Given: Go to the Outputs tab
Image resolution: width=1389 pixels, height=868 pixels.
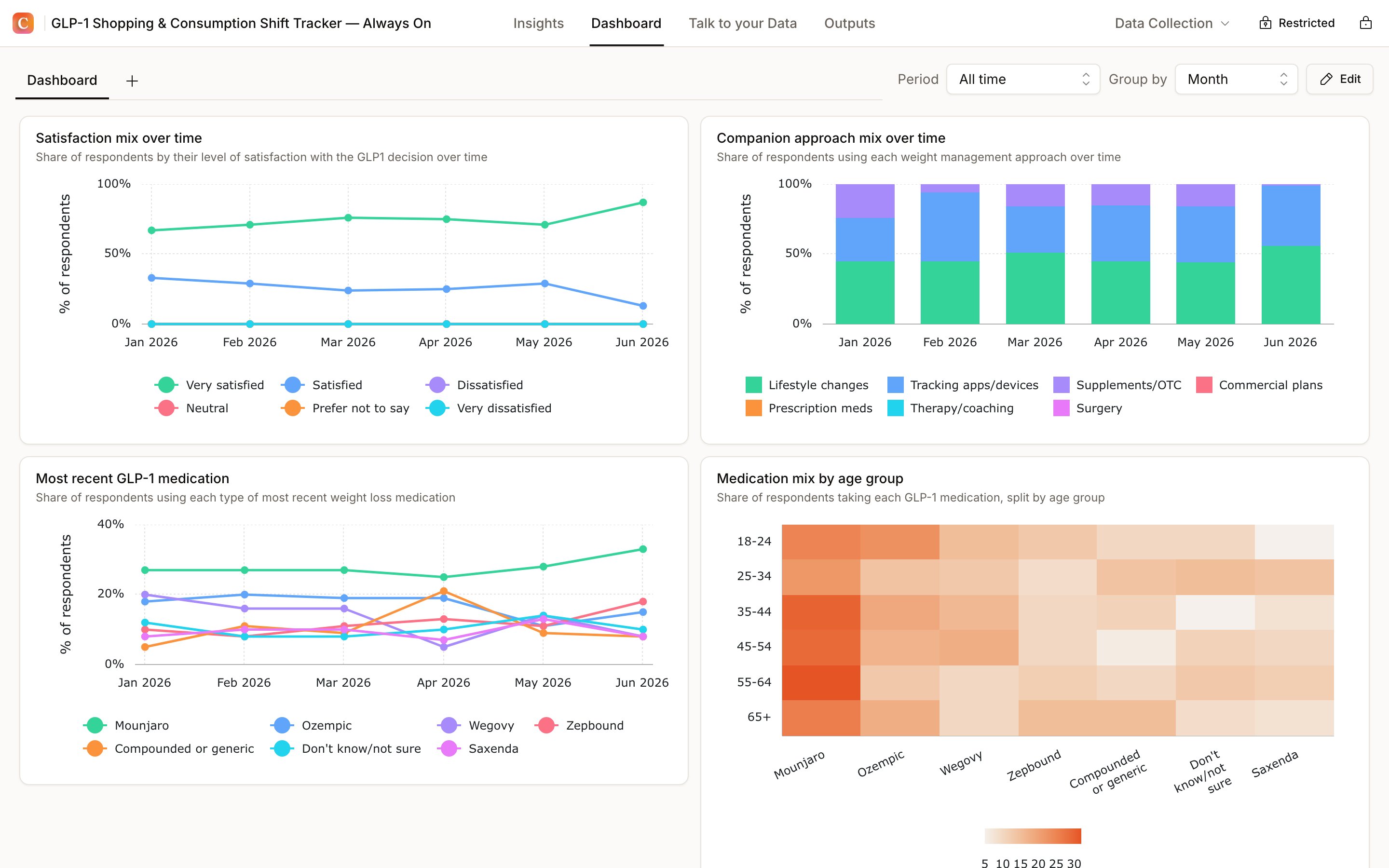Looking at the screenshot, I should (x=849, y=24).
